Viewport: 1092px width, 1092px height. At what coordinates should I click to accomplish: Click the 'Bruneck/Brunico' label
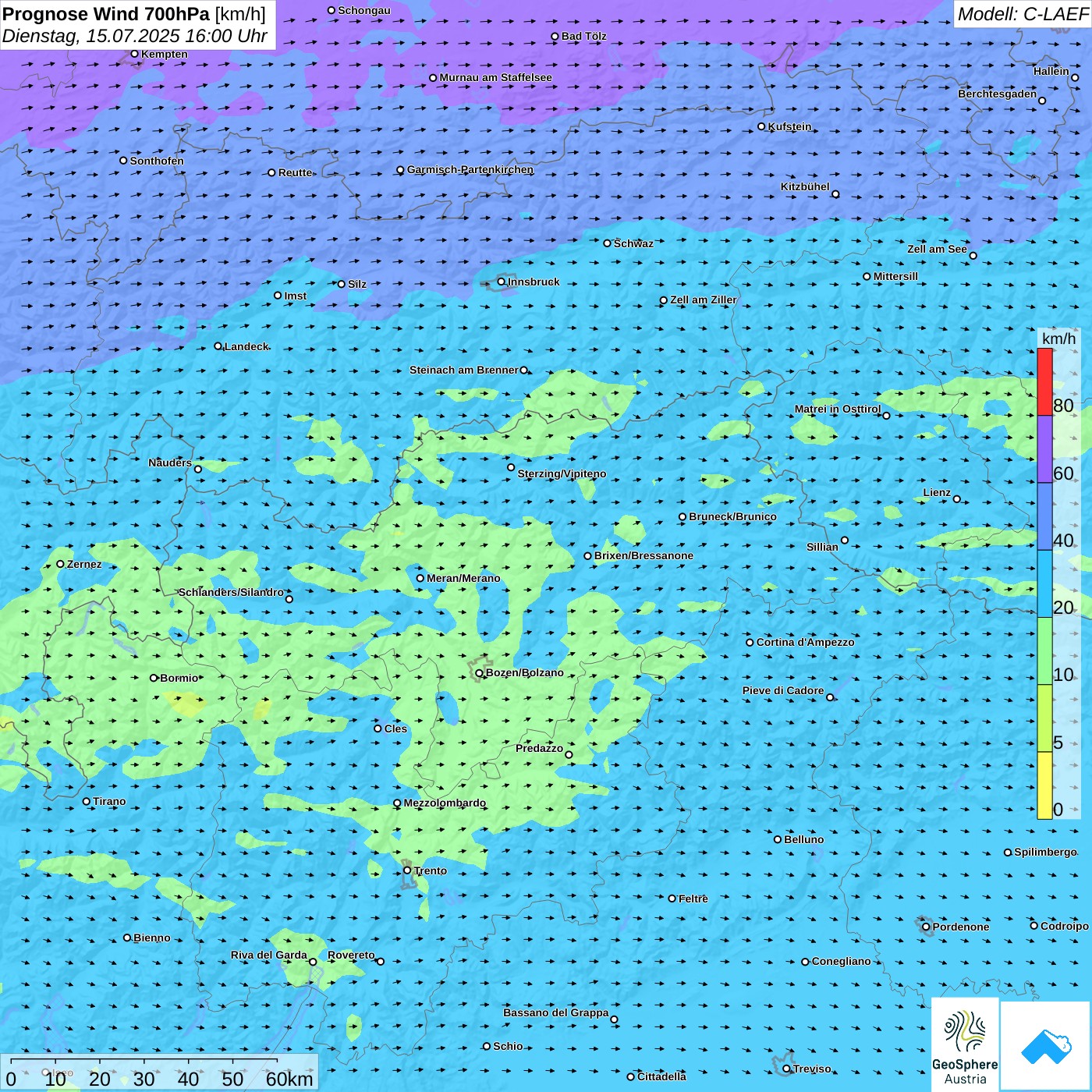point(732,516)
